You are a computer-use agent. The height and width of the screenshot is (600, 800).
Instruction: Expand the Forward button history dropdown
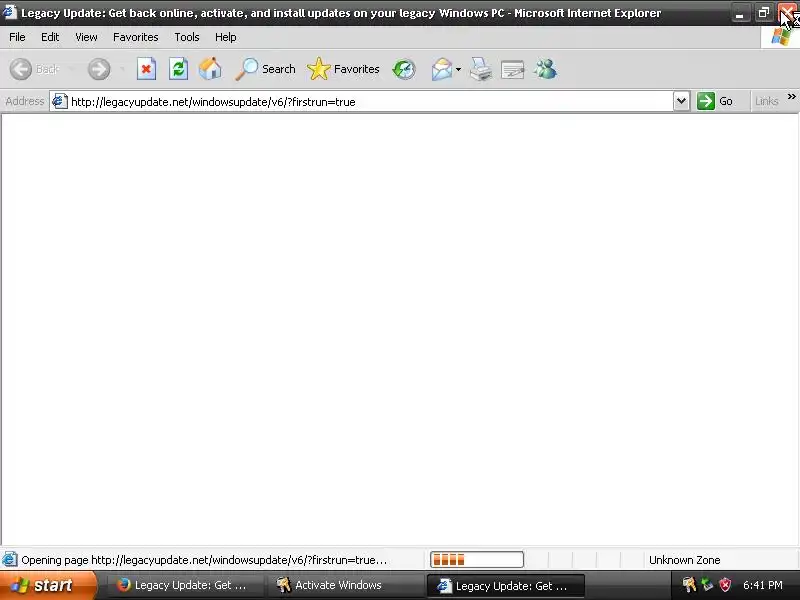[x=122, y=69]
